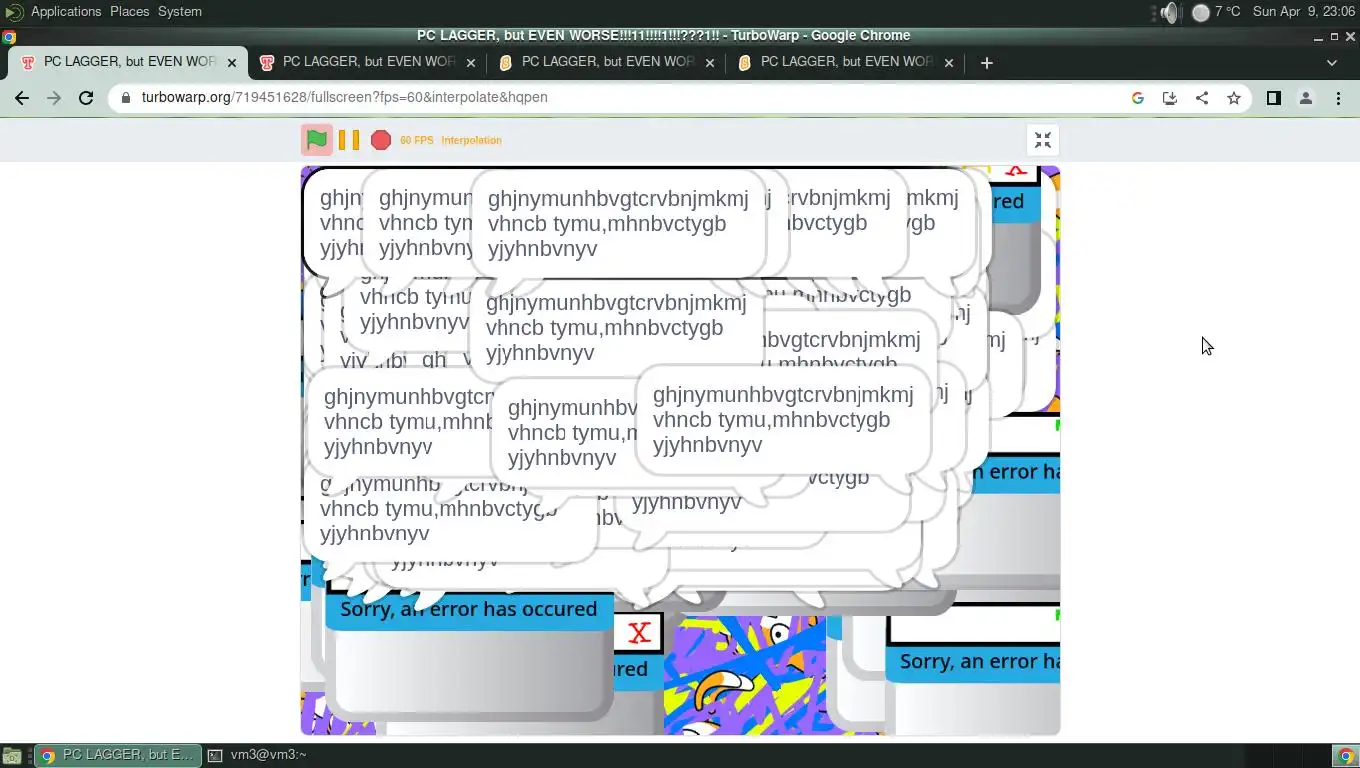Close the fourth PC LAGGER tab
The image size is (1360, 768).
(x=949, y=62)
